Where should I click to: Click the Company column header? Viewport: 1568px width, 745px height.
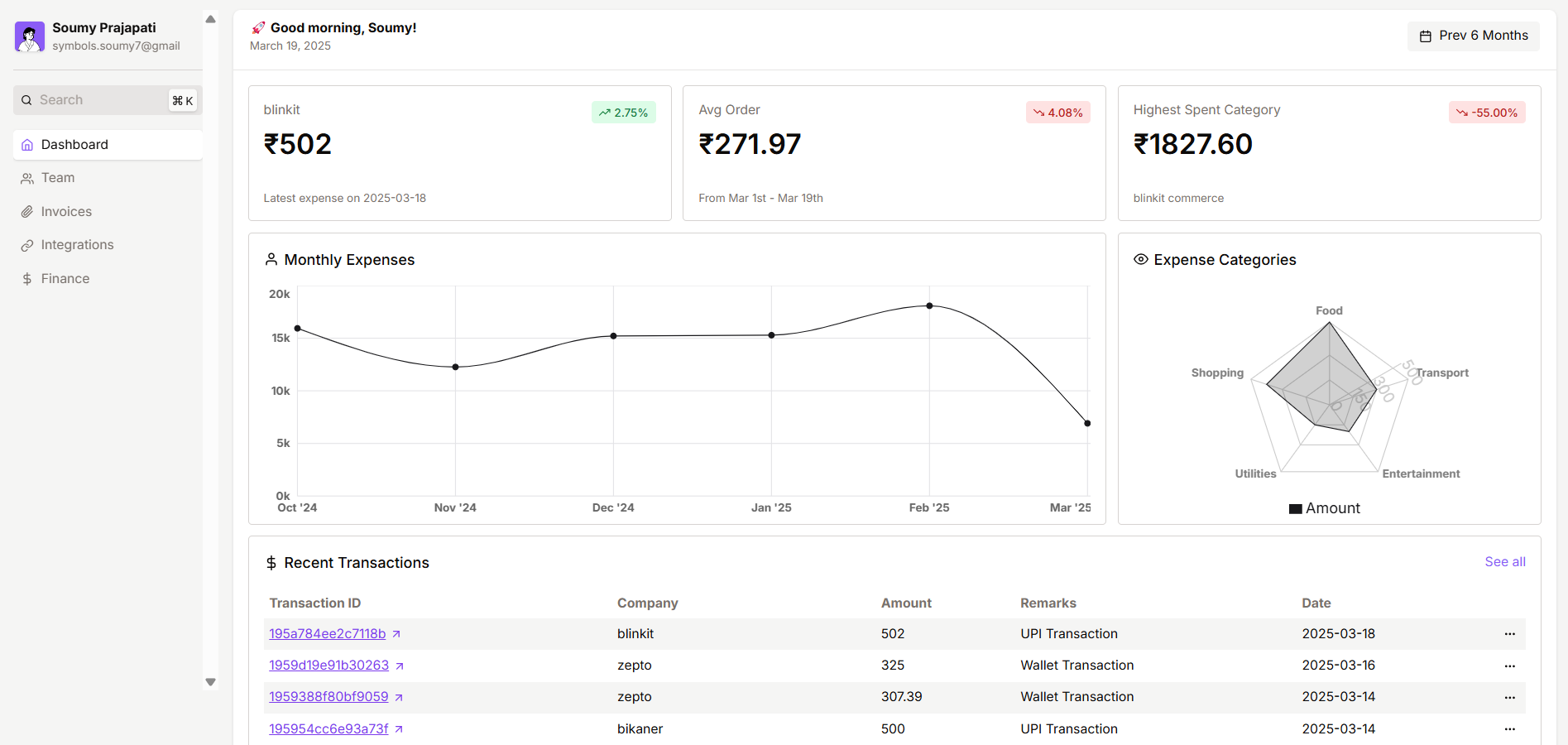pos(647,603)
